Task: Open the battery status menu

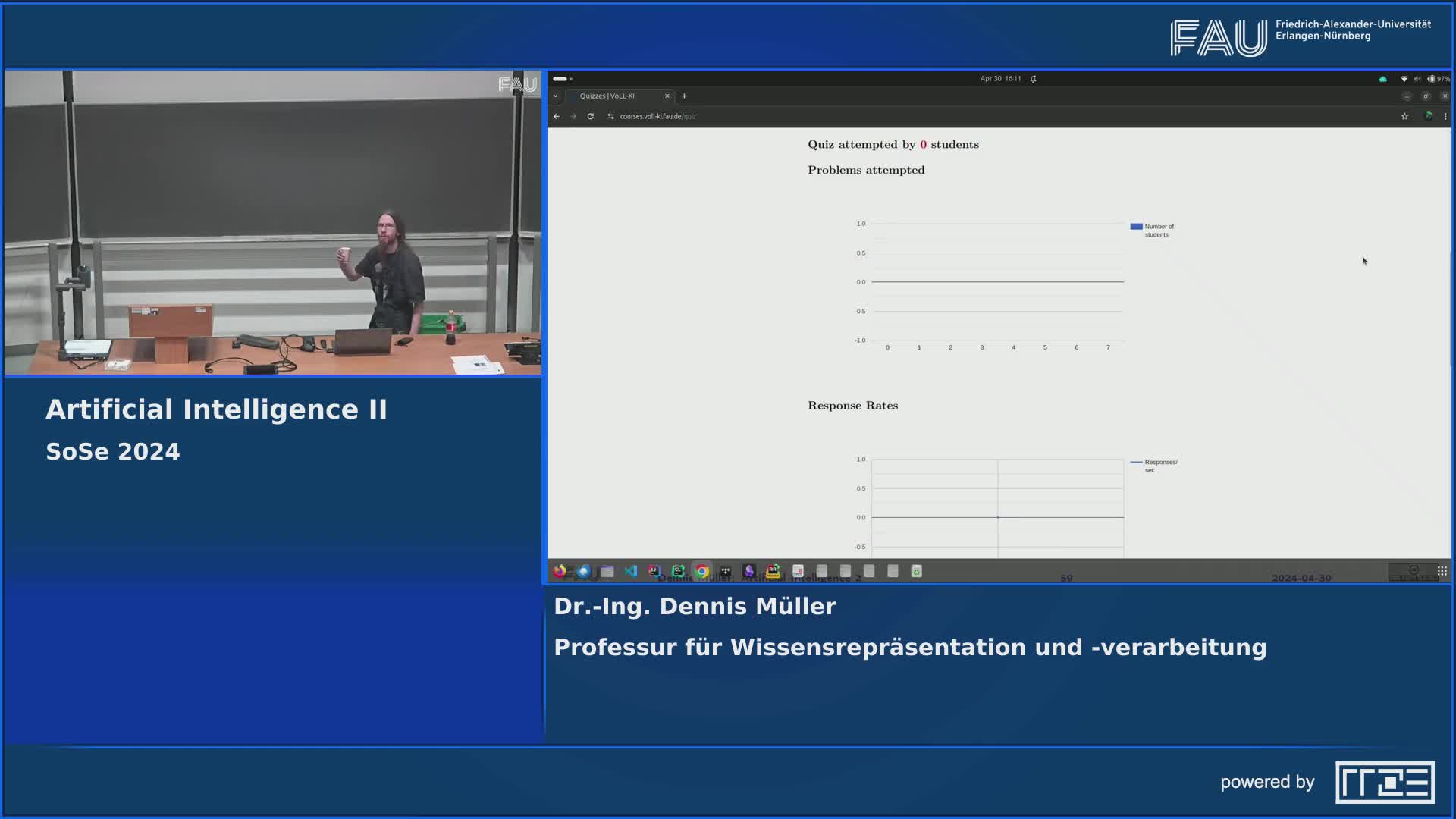Action: pyautogui.click(x=1435, y=78)
